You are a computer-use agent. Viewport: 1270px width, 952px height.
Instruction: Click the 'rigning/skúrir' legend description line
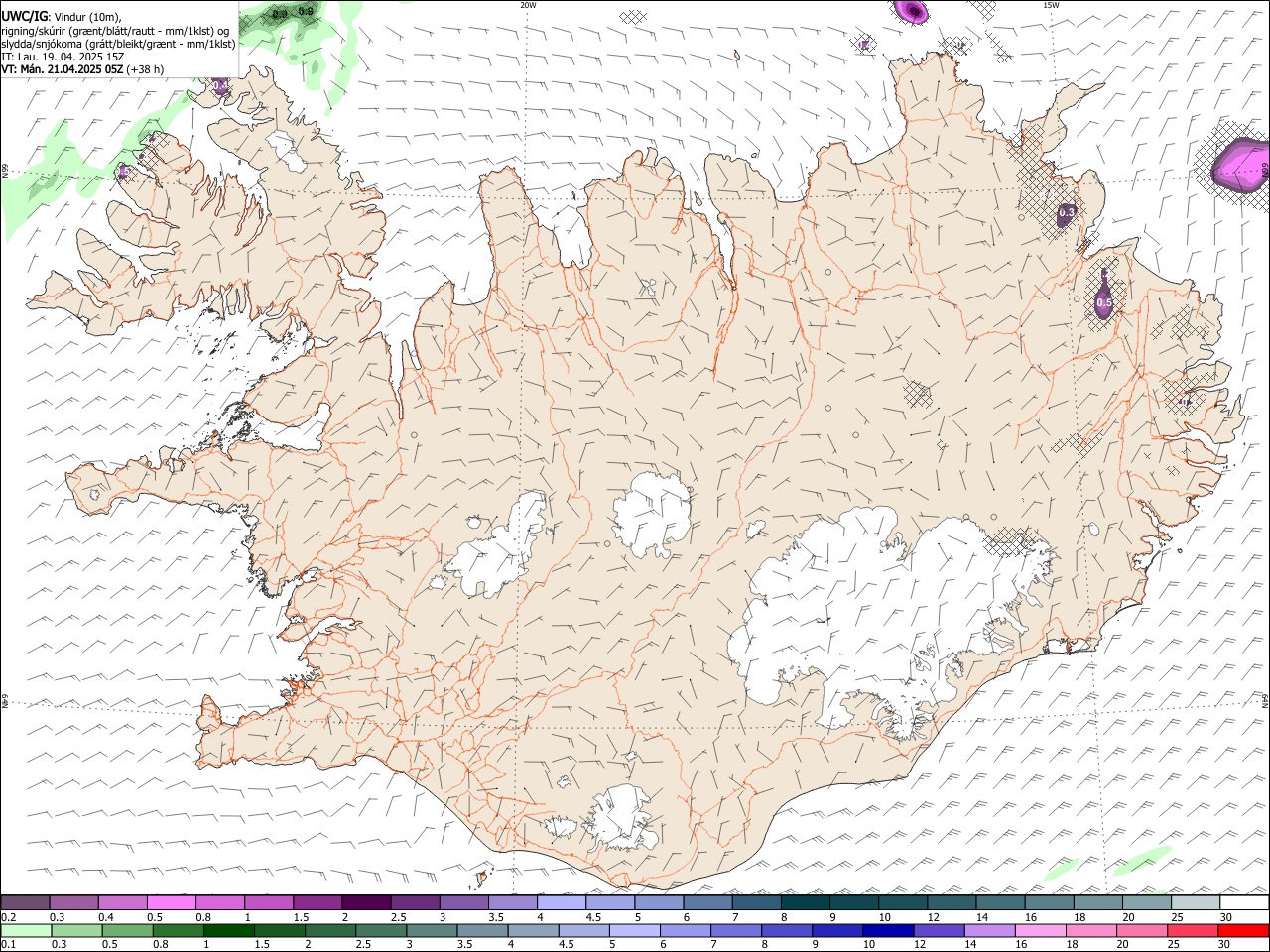[116, 31]
